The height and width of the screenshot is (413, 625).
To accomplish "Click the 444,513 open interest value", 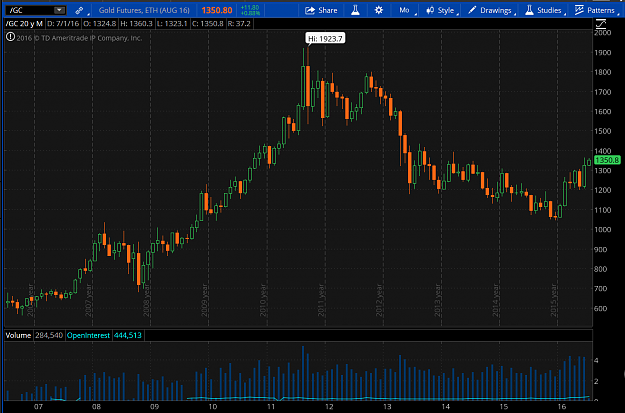I will (128, 335).
